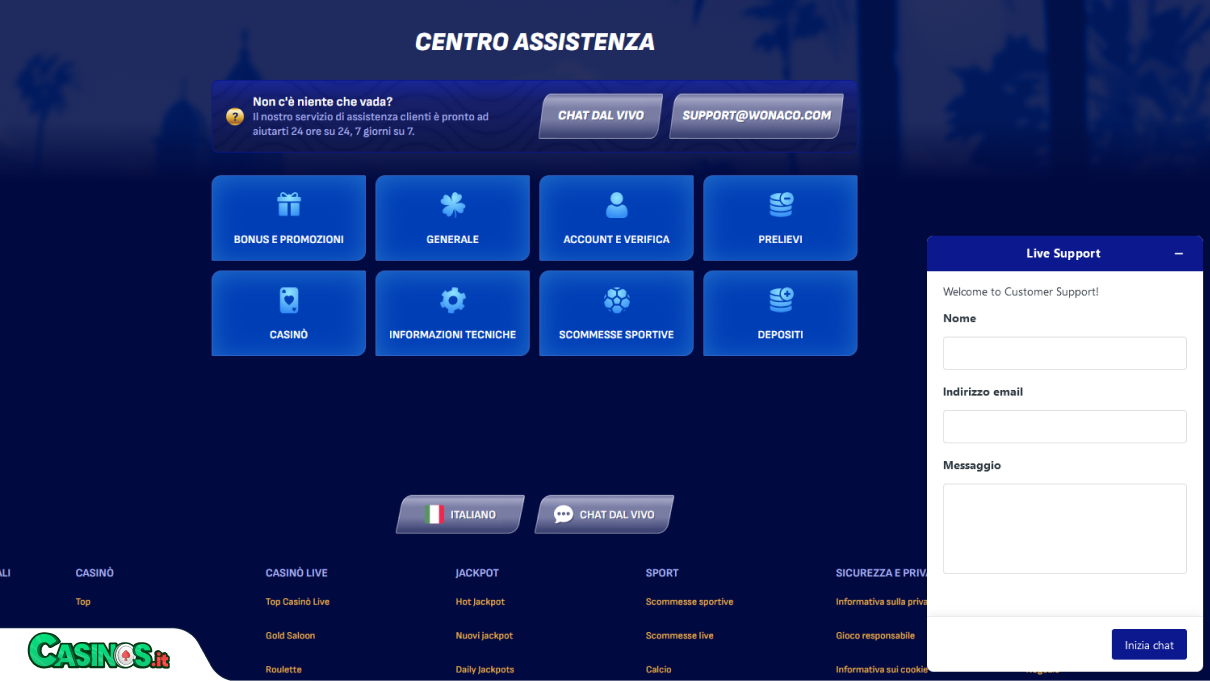Viewport: 1210px width, 681px height.
Task: Open the Italiano language selector
Action: point(460,514)
